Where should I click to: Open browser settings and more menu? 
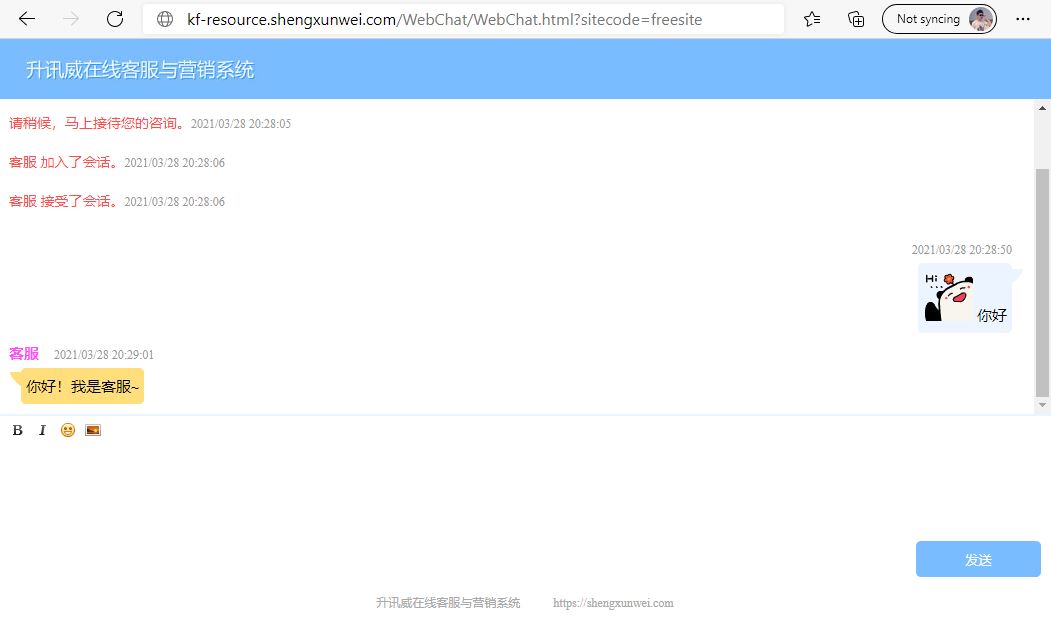click(1023, 19)
